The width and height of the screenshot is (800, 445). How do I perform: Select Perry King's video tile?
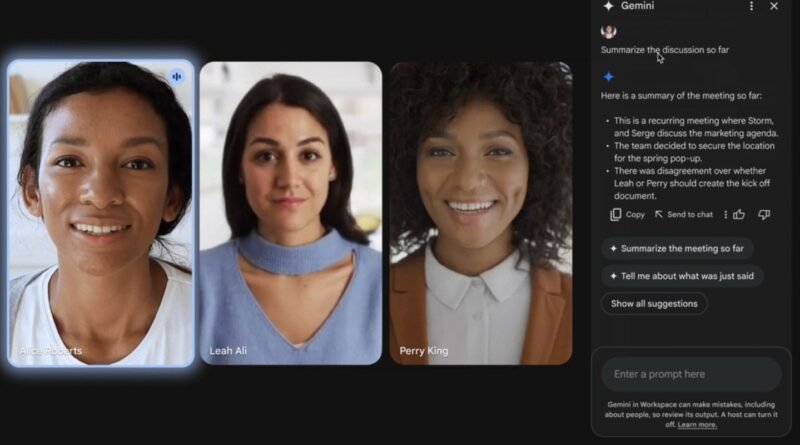[x=481, y=213]
